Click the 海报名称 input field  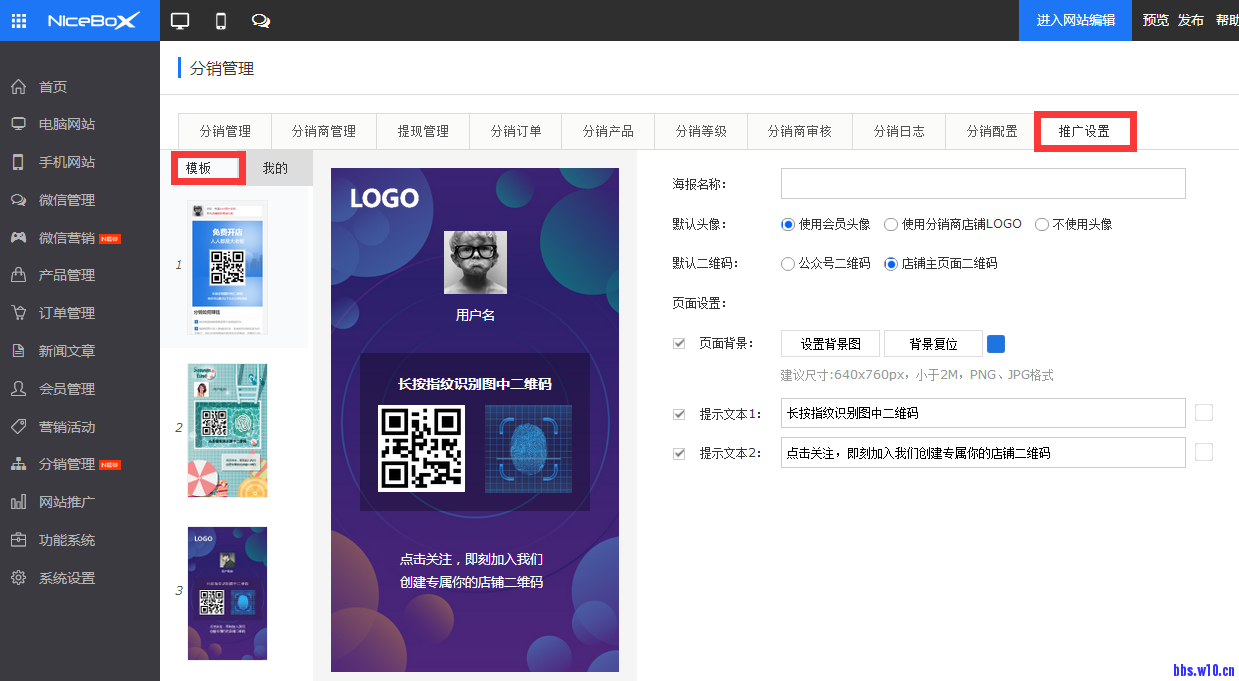[x=982, y=184]
